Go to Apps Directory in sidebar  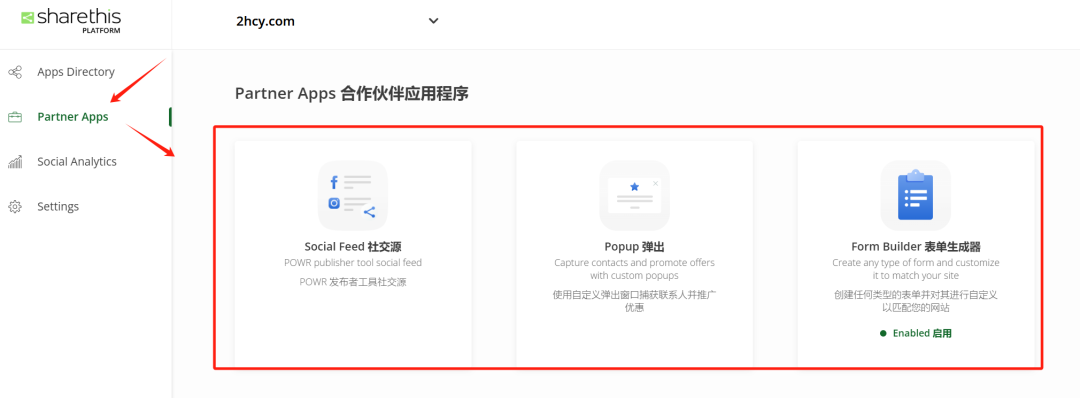(x=76, y=72)
